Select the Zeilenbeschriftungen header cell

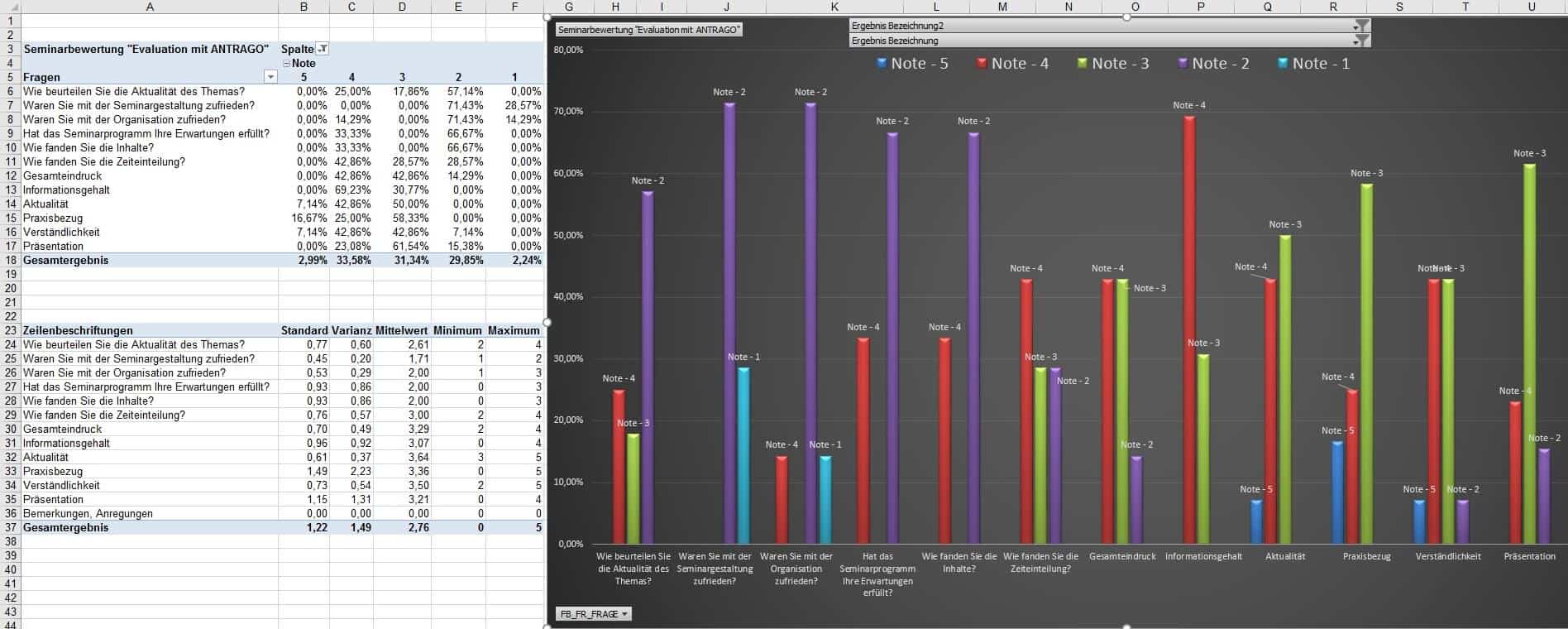(x=149, y=330)
